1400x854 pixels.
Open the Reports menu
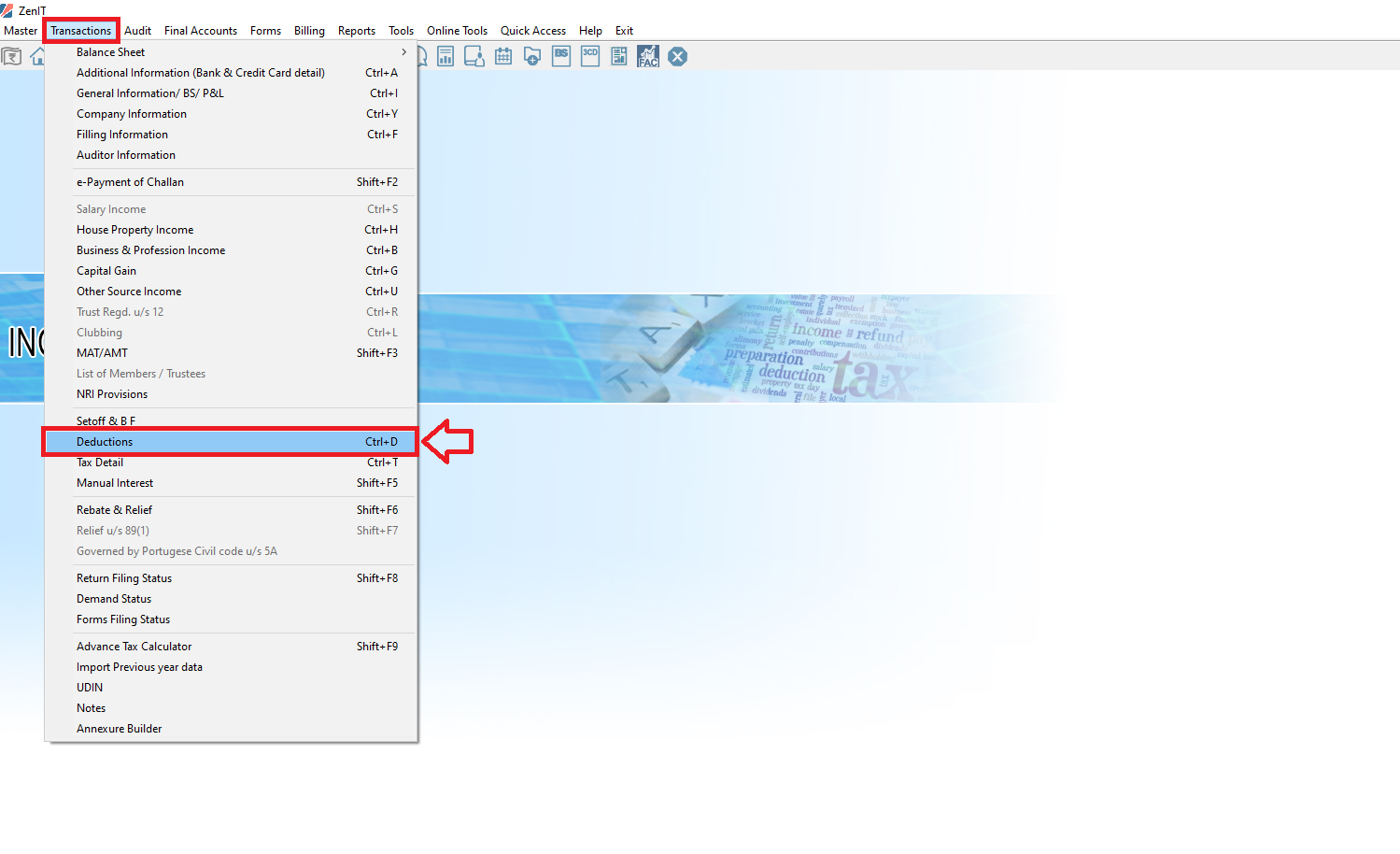click(x=357, y=31)
